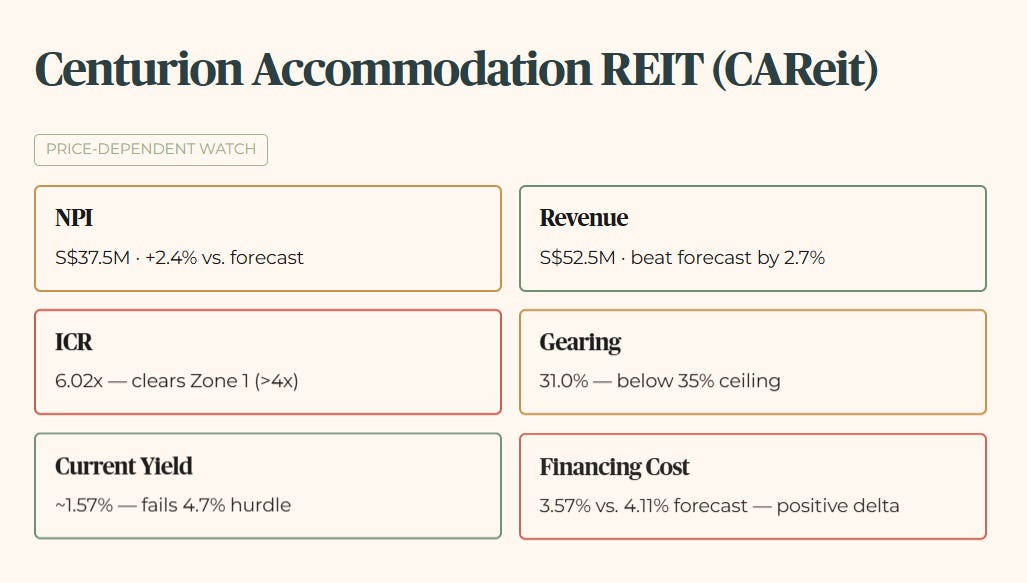Click the Financing Cost heading
1027x583 pixels.
pyautogui.click(x=614, y=467)
